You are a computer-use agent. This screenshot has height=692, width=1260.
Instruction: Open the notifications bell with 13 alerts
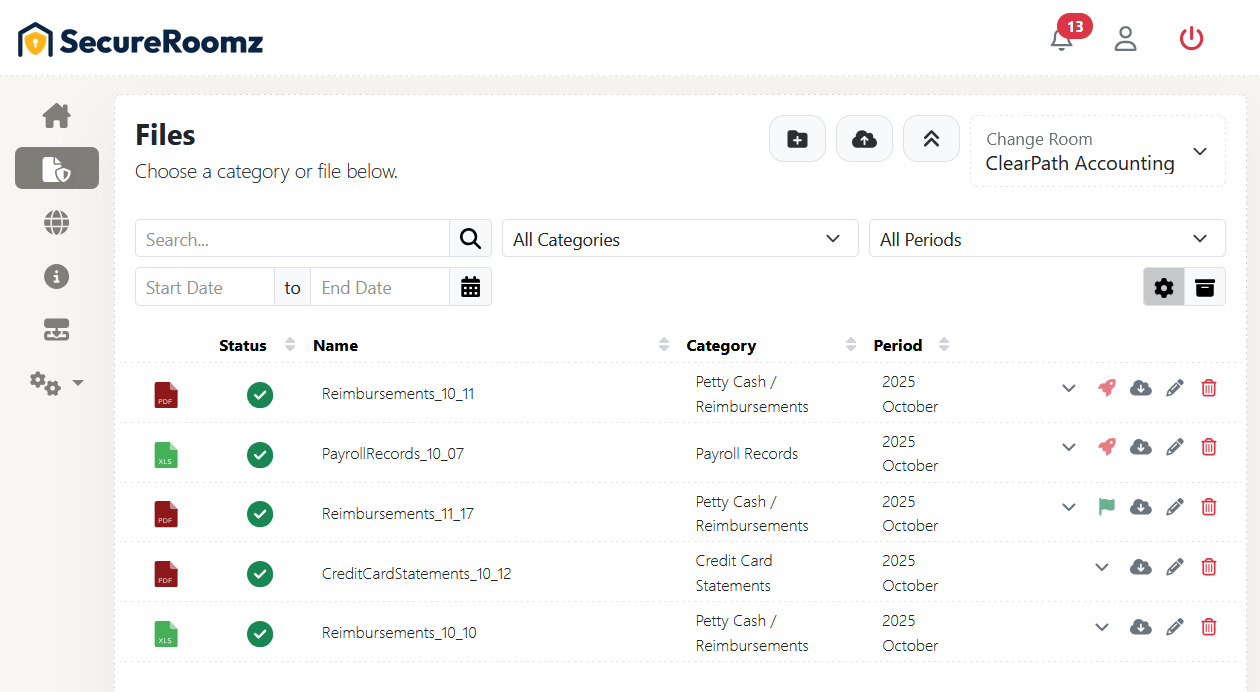[1062, 40]
